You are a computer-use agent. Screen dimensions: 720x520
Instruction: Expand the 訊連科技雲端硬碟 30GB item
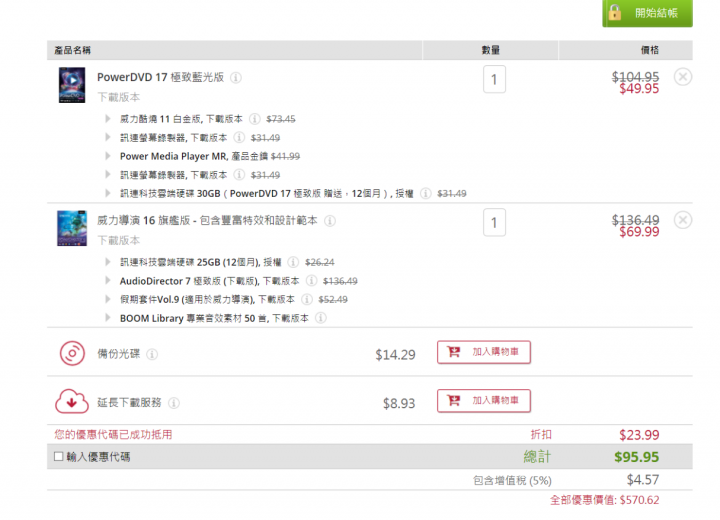107,193
